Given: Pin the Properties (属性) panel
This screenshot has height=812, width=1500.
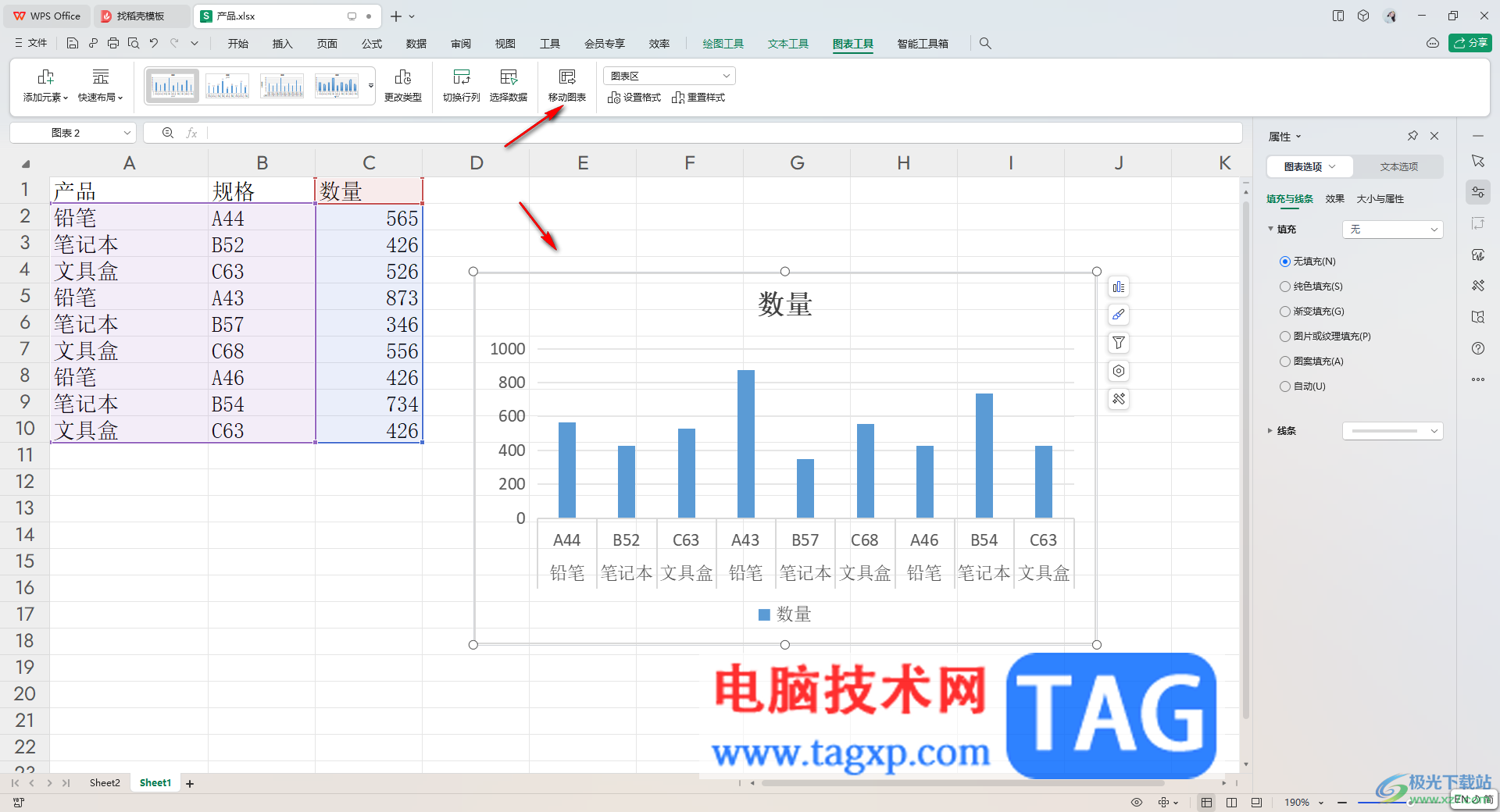Looking at the screenshot, I should click(x=1412, y=136).
